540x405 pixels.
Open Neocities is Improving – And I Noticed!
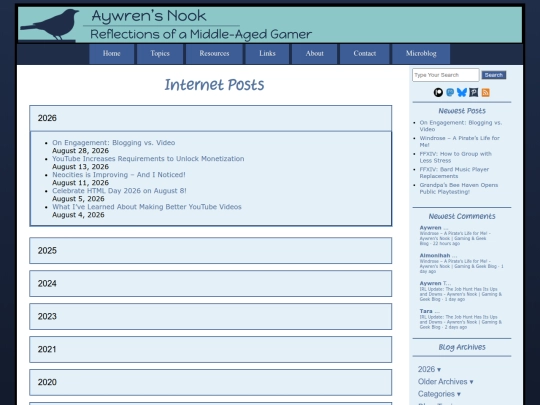pyautogui.click(x=119, y=175)
